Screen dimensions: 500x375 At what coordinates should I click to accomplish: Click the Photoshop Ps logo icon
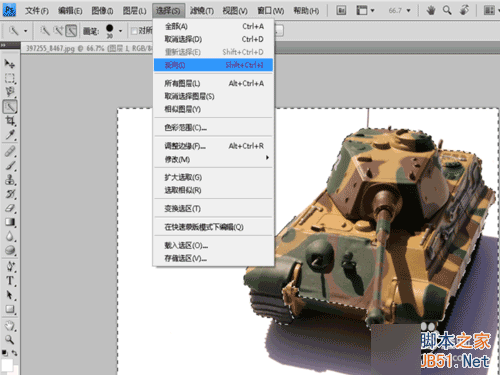(9, 10)
